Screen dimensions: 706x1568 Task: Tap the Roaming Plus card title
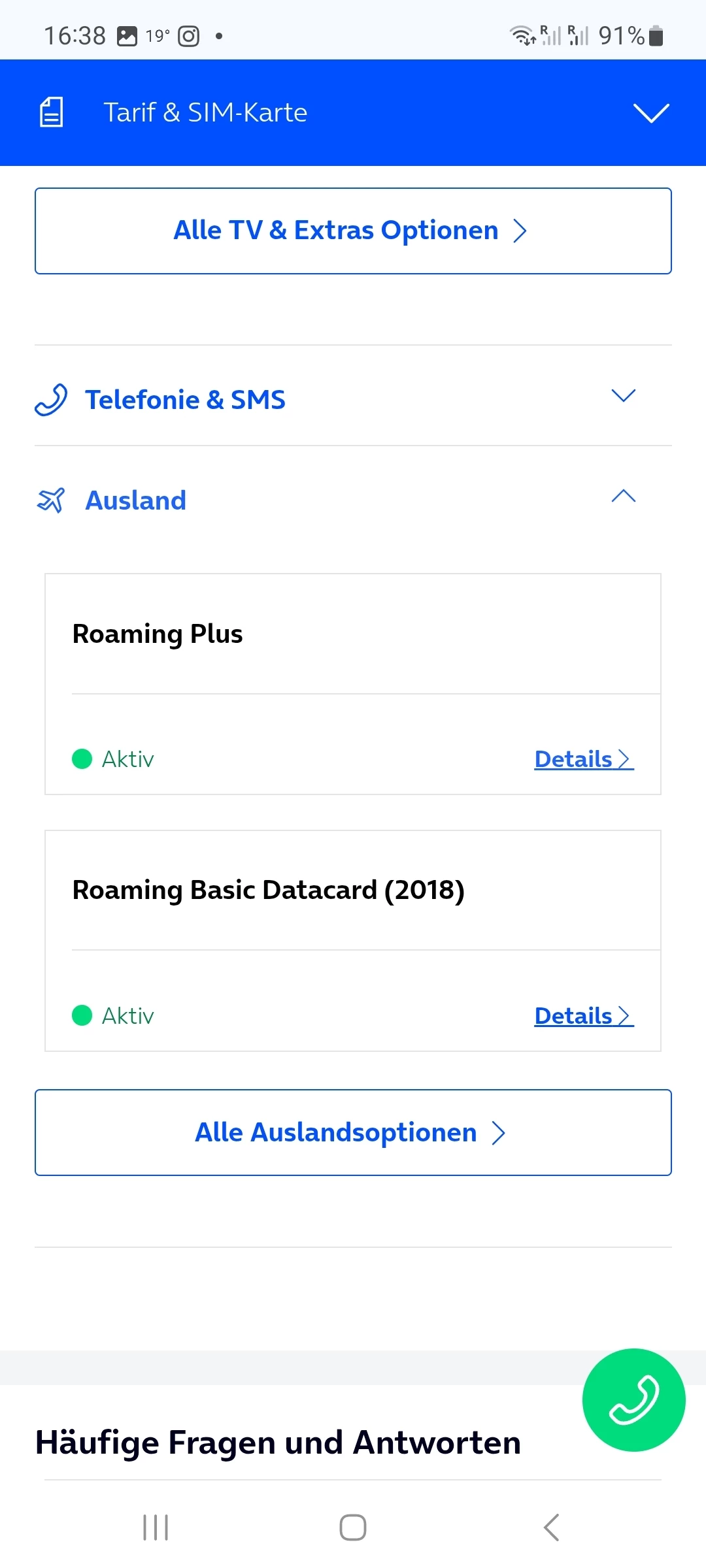(x=158, y=634)
